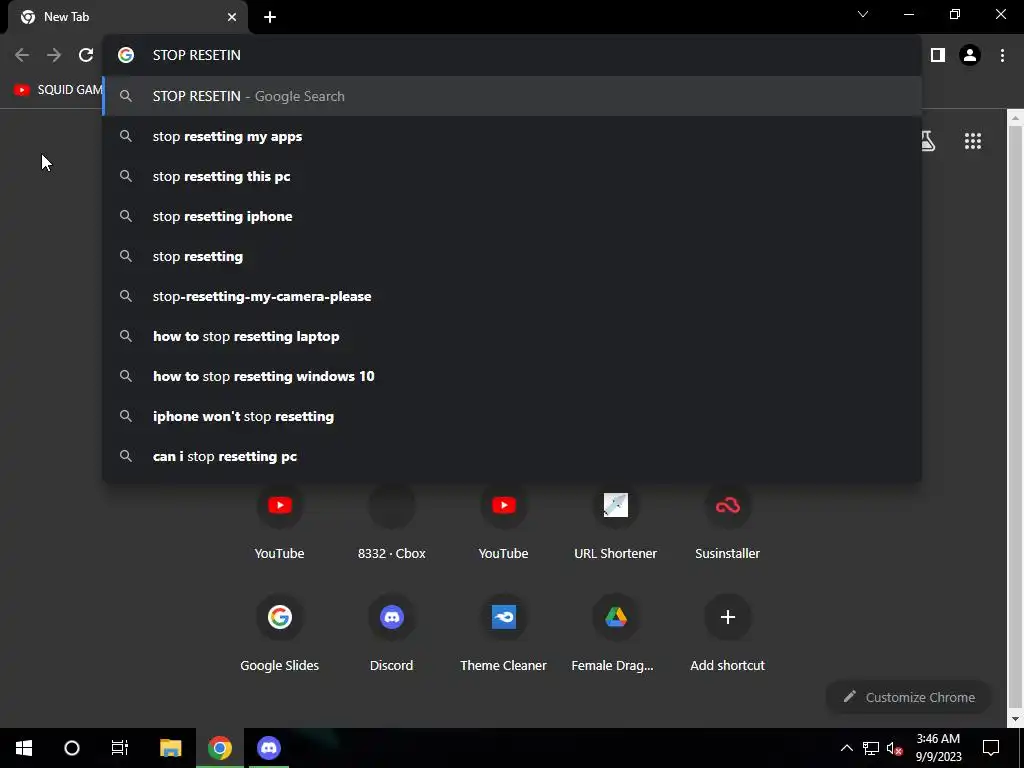The height and width of the screenshot is (768, 1024).
Task: Select the New Tab tab
Action: coord(127,17)
